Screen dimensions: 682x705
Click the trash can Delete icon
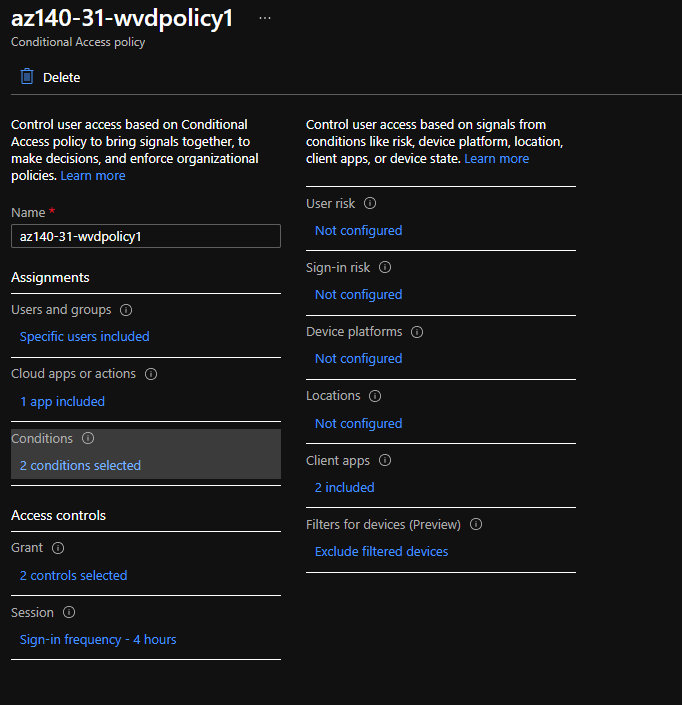click(x=27, y=77)
